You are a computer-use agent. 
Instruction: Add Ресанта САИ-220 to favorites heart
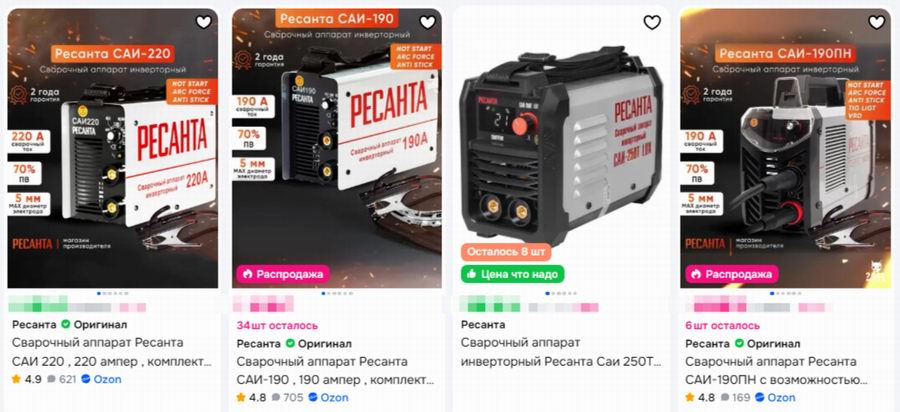204,22
